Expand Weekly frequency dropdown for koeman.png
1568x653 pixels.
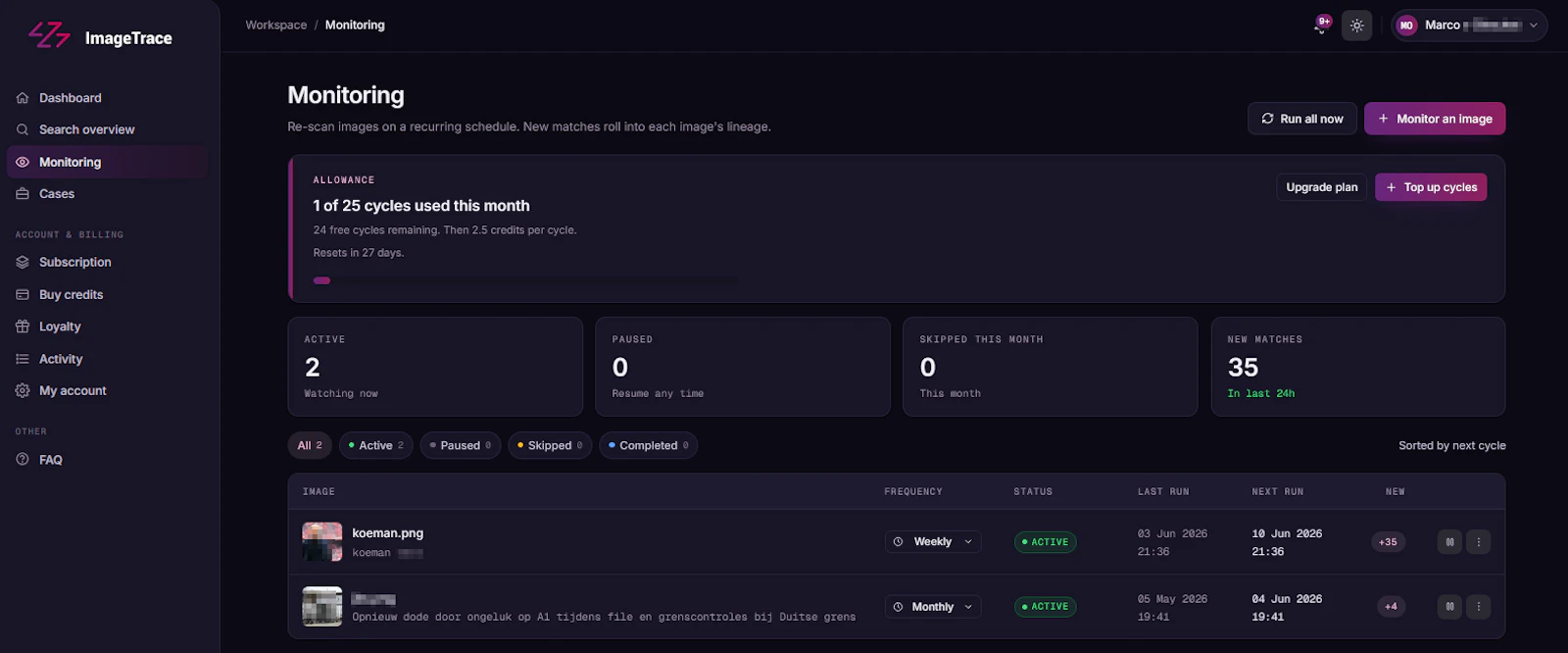click(933, 541)
